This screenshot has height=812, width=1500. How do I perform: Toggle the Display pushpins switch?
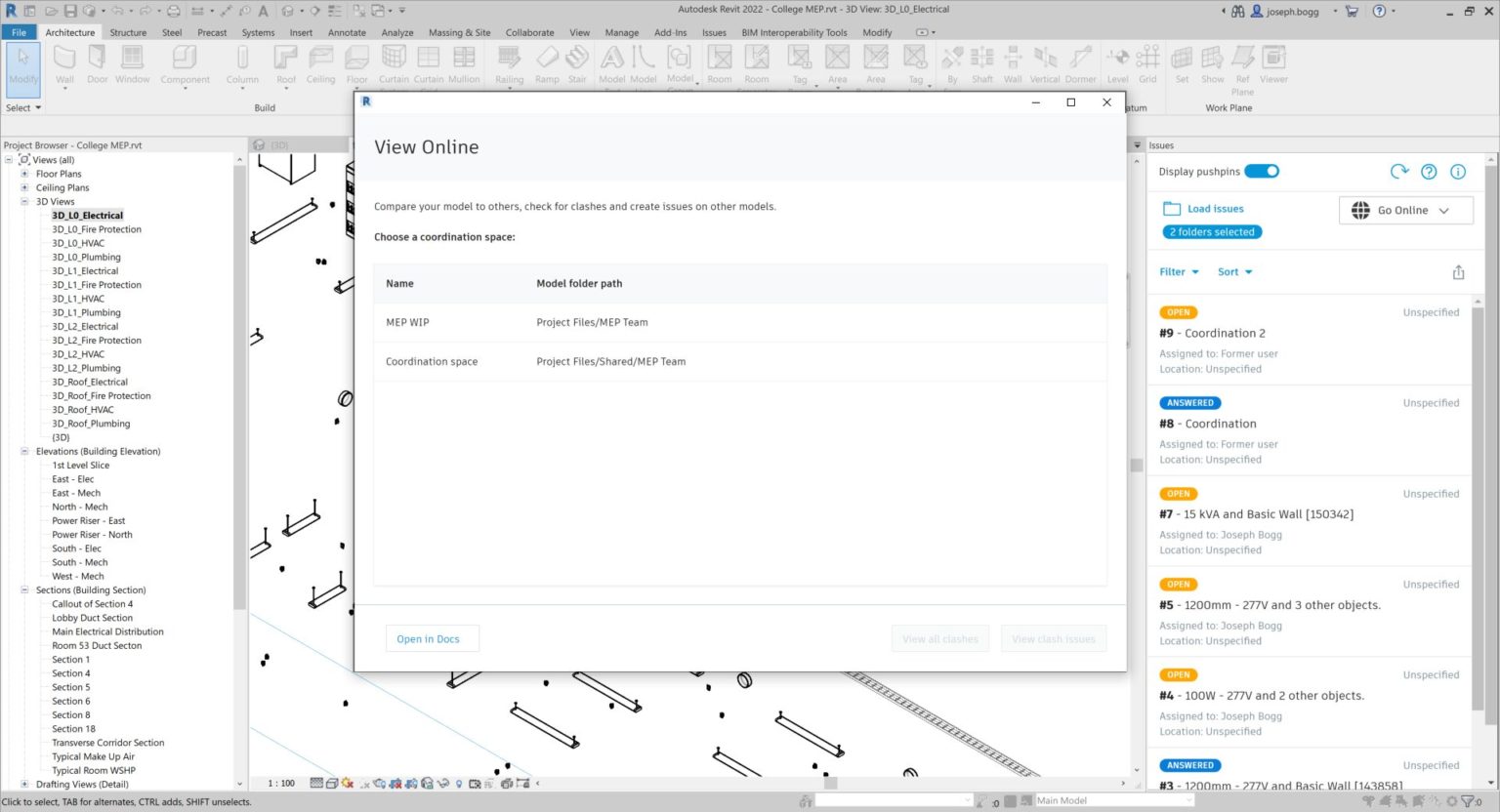[1262, 170]
